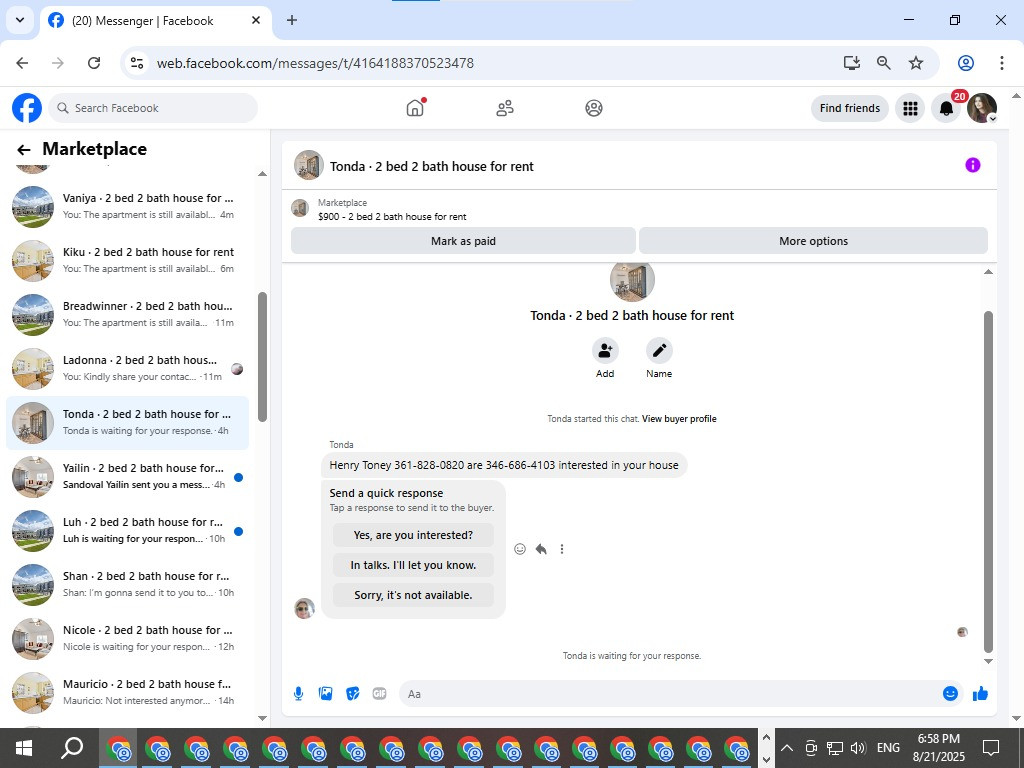1024x768 pixels.
Task: Open Windows Start menu
Action: tap(24, 748)
